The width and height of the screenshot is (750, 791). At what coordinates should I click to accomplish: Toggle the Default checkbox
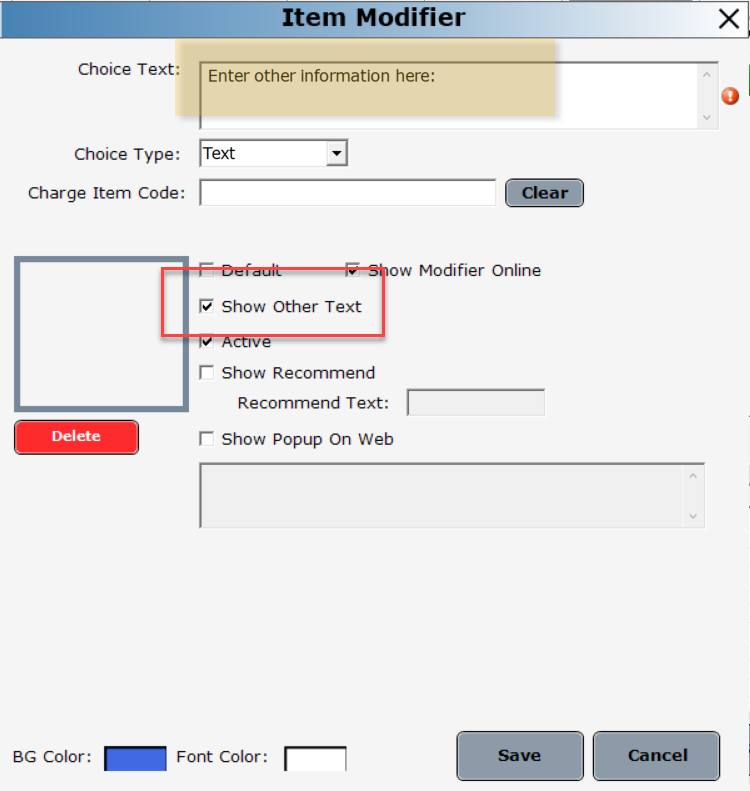click(x=207, y=270)
